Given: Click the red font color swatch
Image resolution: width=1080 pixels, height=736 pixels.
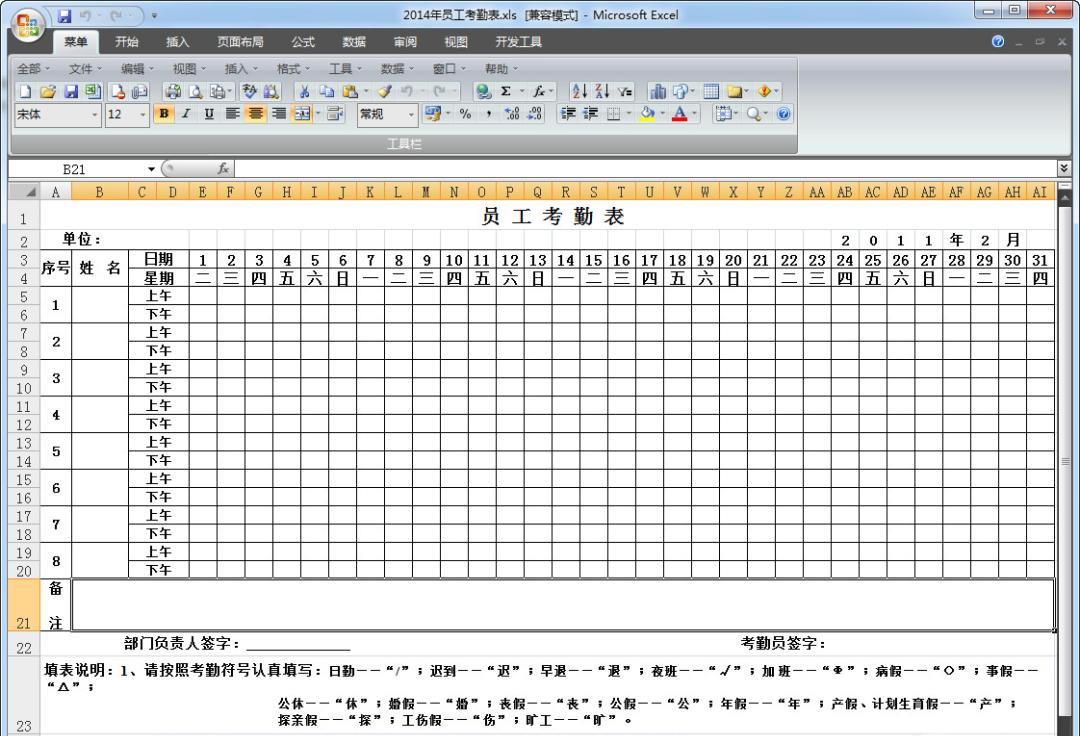Looking at the screenshot, I should pyautogui.click(x=679, y=119).
